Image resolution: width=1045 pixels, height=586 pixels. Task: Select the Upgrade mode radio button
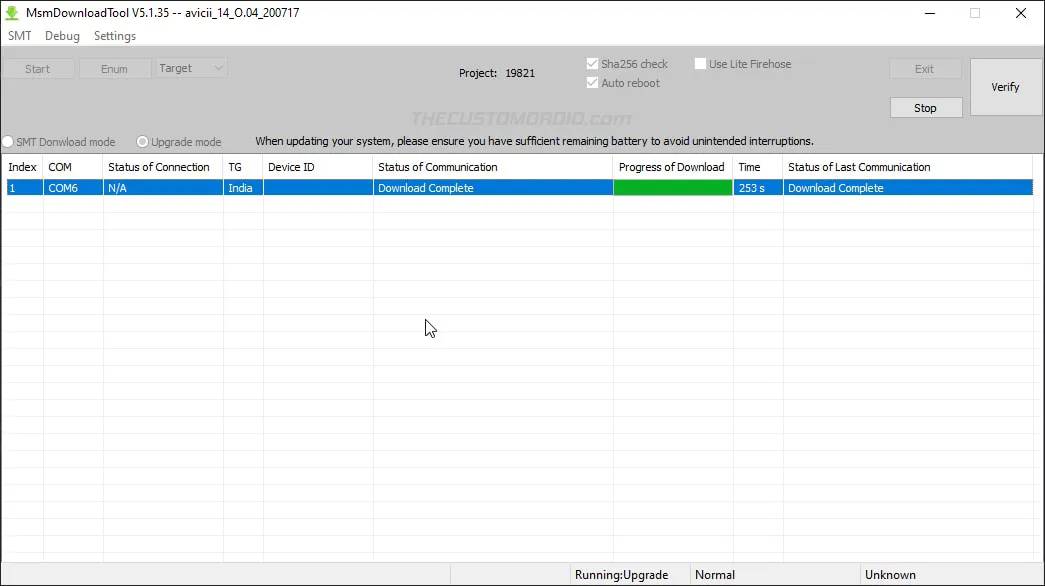142,142
